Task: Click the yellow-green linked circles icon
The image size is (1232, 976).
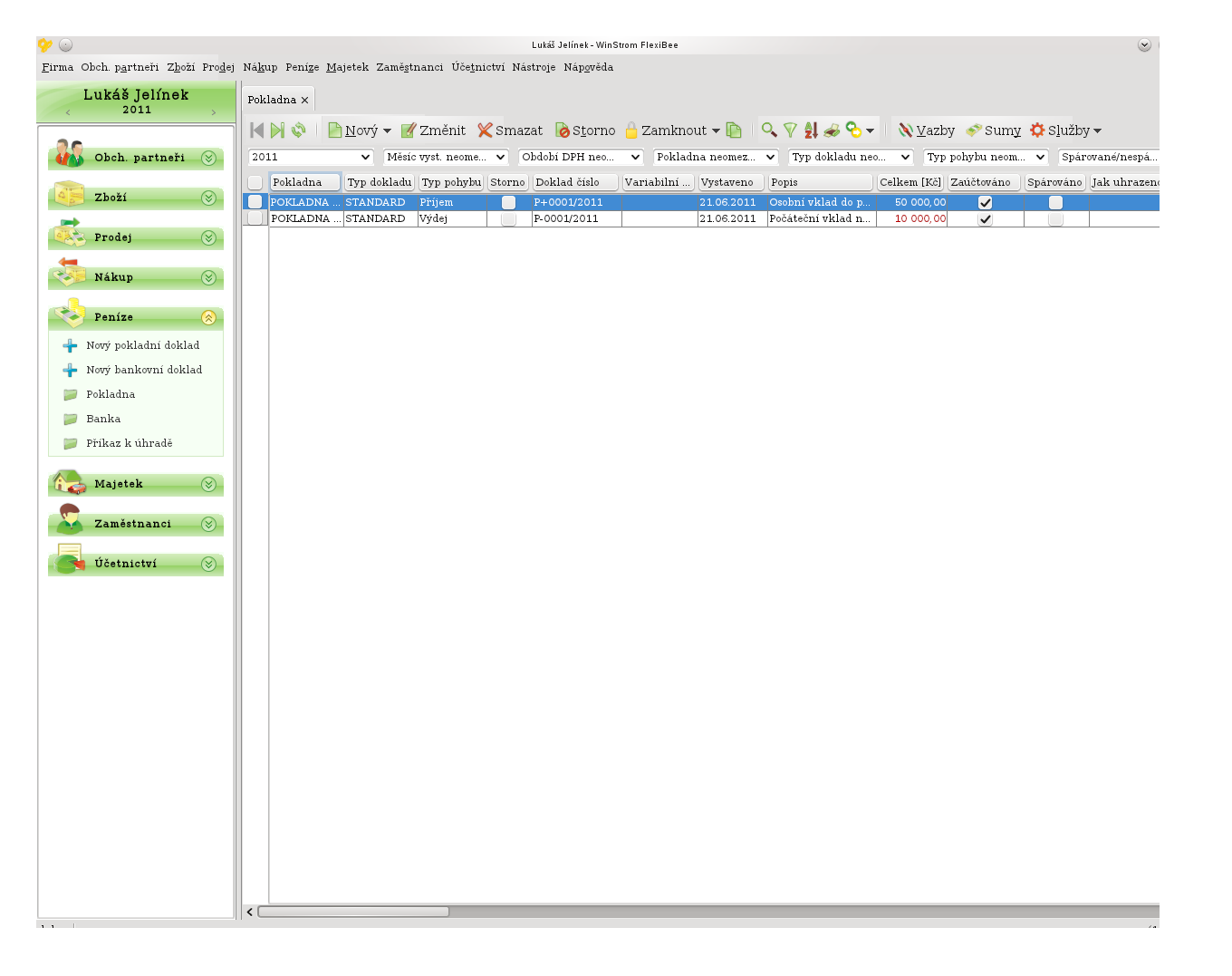Action: pyautogui.click(x=853, y=130)
